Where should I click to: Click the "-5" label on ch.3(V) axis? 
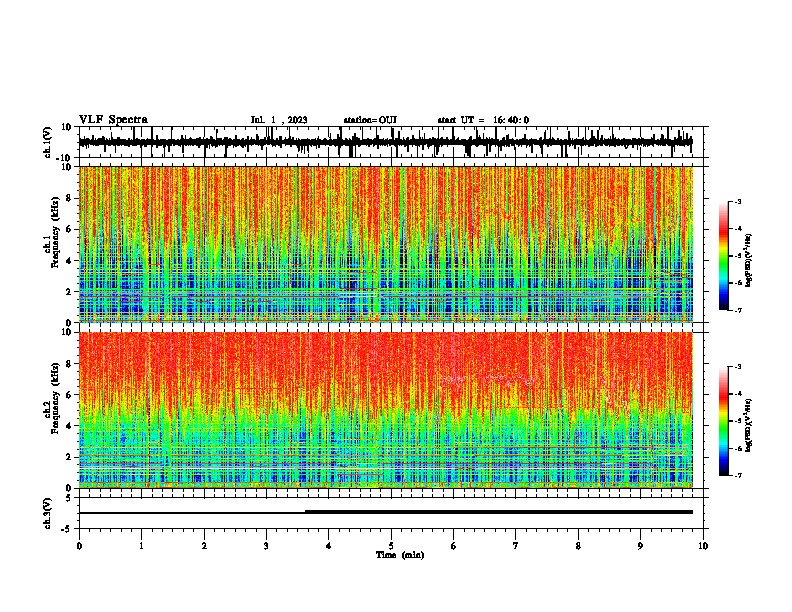(x=68, y=529)
